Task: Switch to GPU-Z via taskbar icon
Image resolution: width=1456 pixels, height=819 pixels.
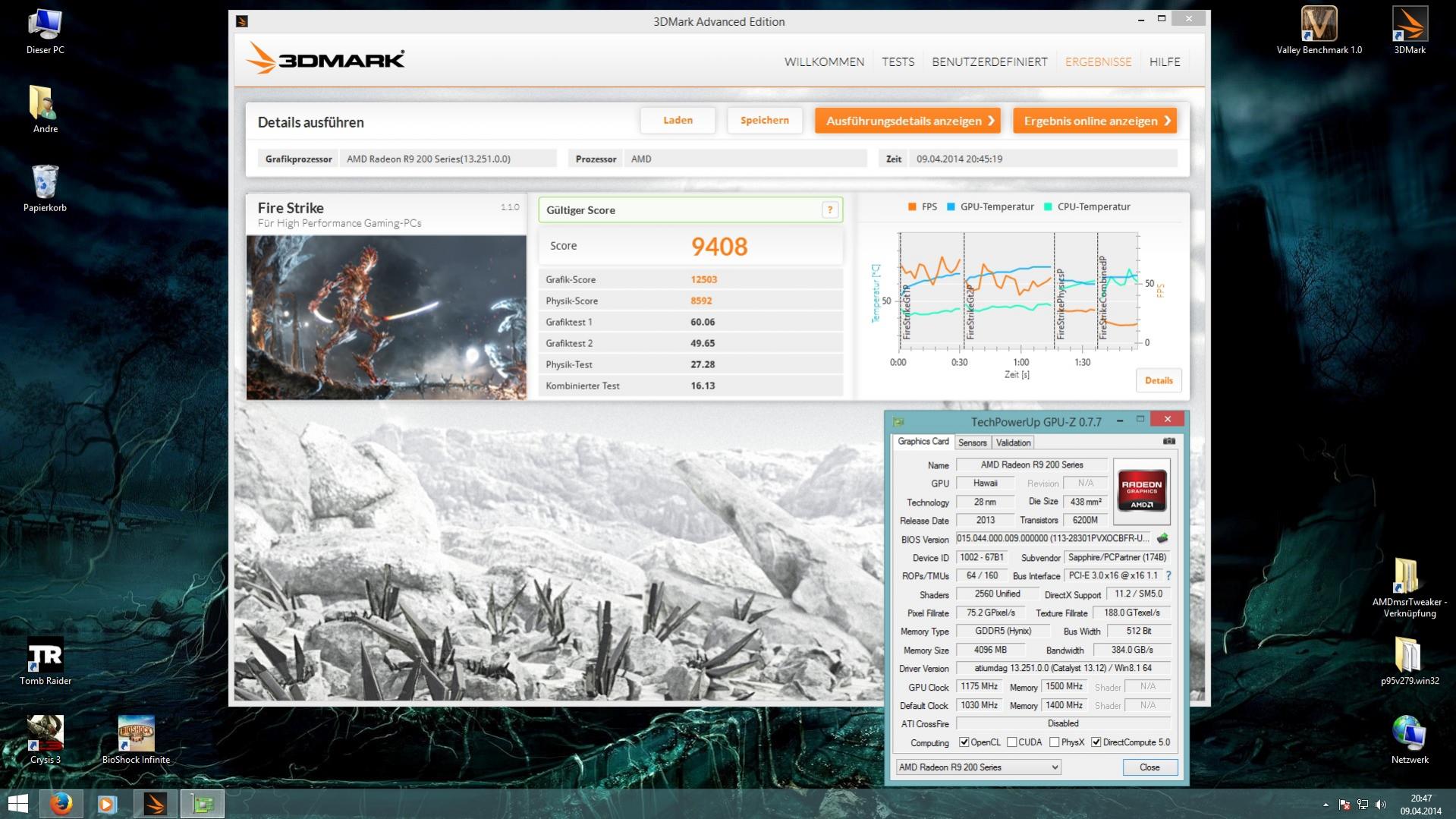Action: click(x=203, y=804)
